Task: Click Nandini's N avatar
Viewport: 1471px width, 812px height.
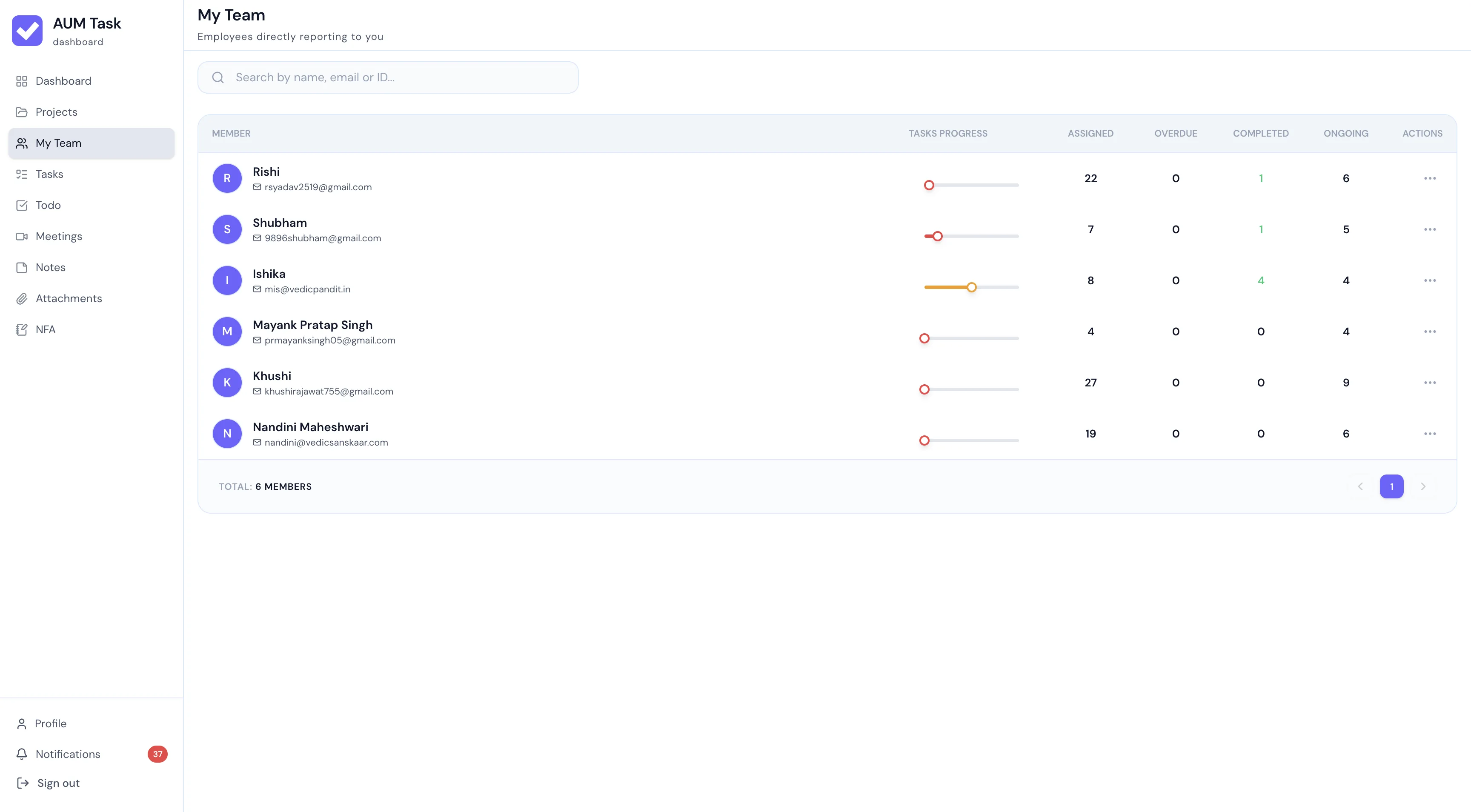Action: [227, 434]
